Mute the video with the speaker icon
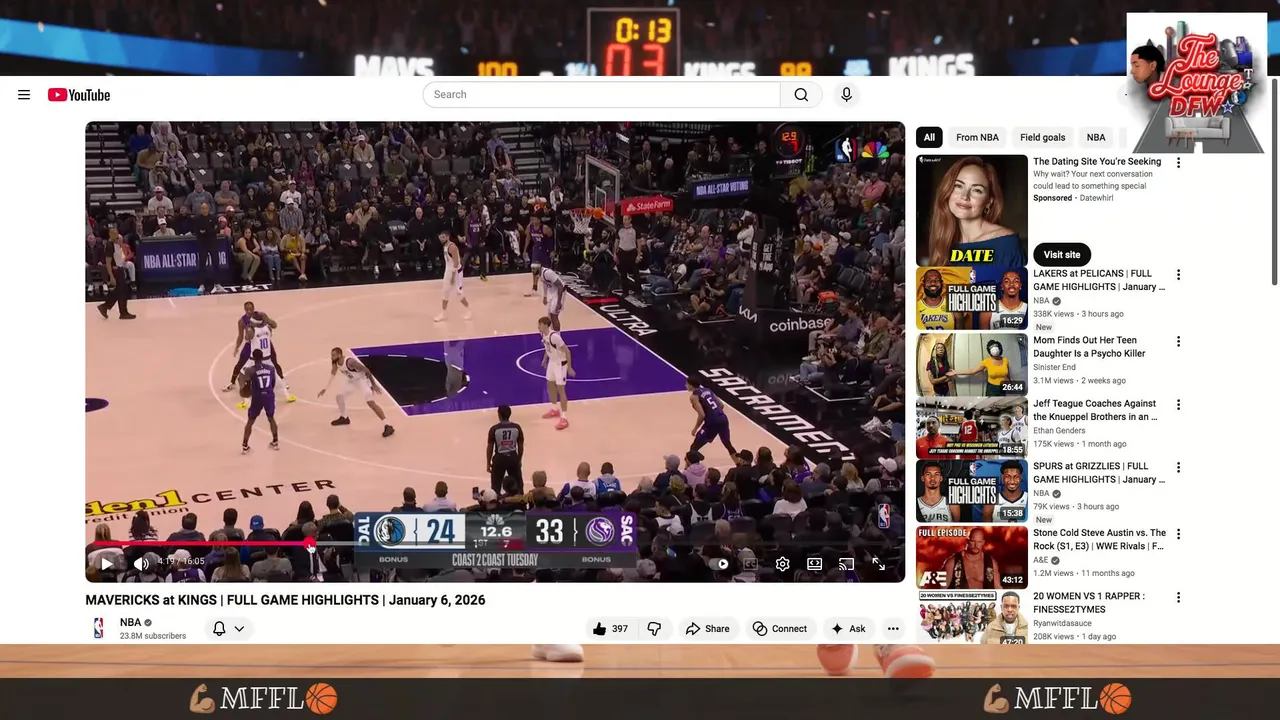The height and width of the screenshot is (720, 1280). coord(141,564)
